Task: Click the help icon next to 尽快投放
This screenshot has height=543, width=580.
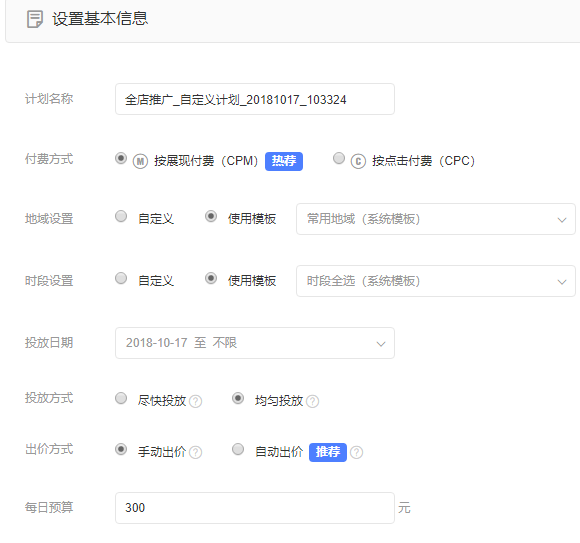Action: tap(195, 401)
